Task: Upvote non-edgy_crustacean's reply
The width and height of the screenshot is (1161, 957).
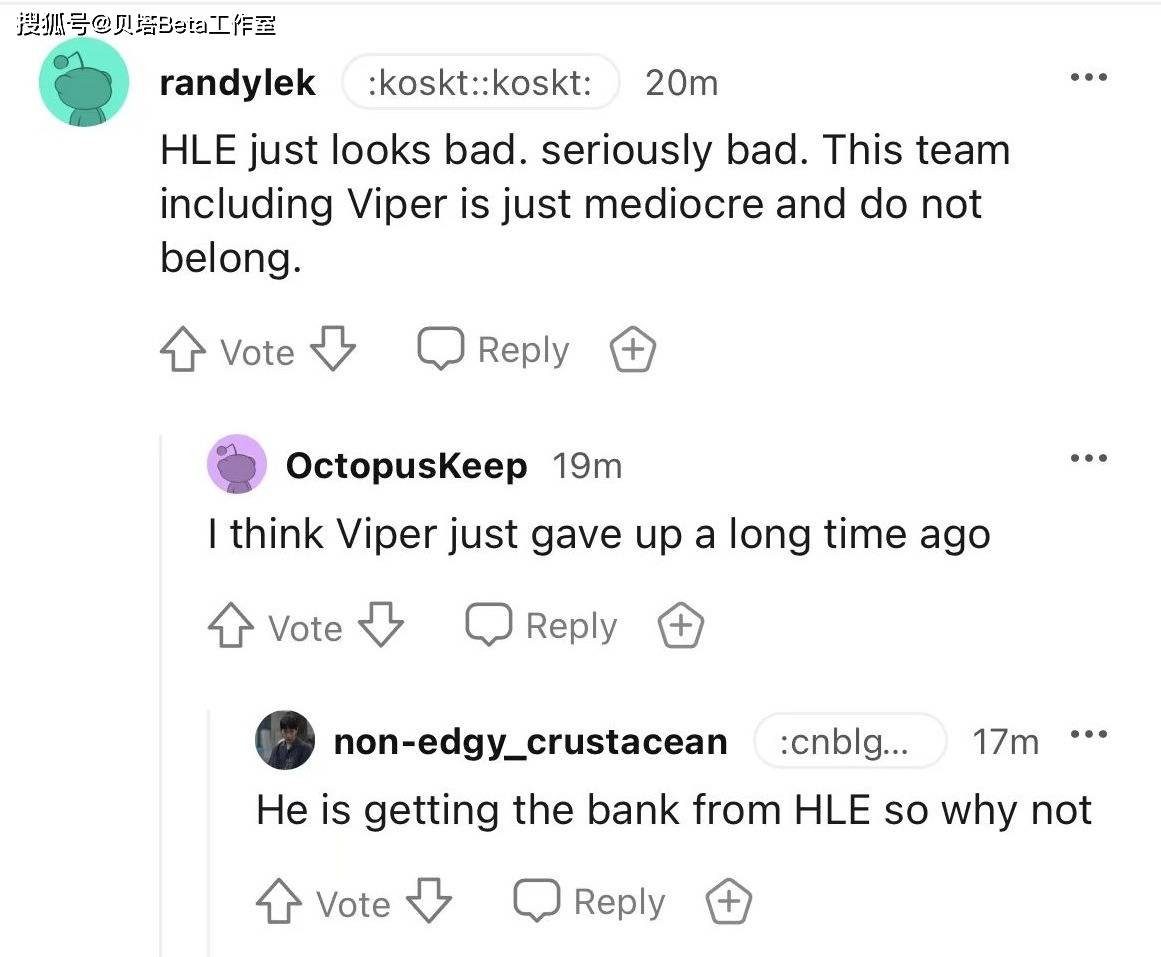Action: [x=278, y=901]
